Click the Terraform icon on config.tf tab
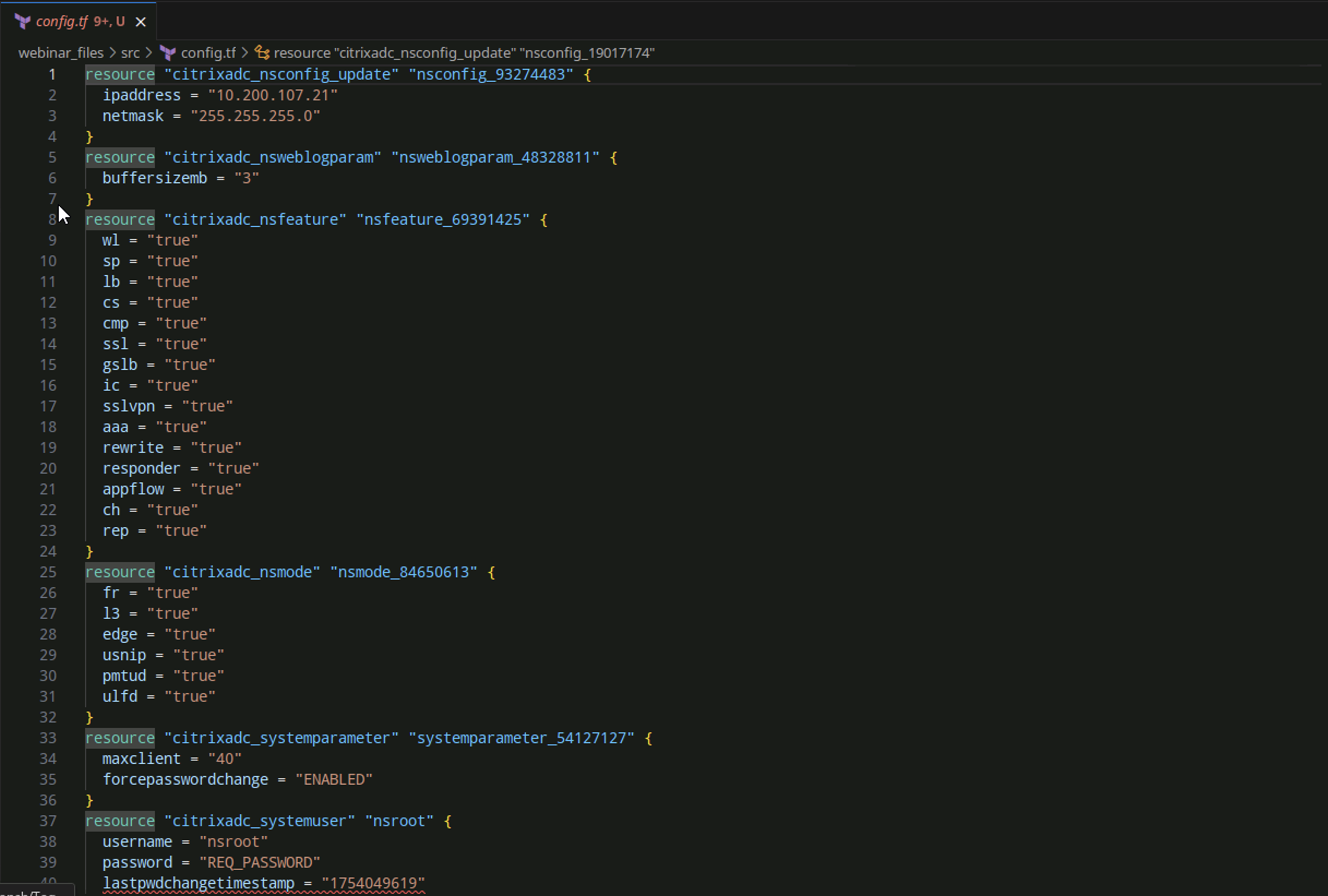 (x=23, y=22)
